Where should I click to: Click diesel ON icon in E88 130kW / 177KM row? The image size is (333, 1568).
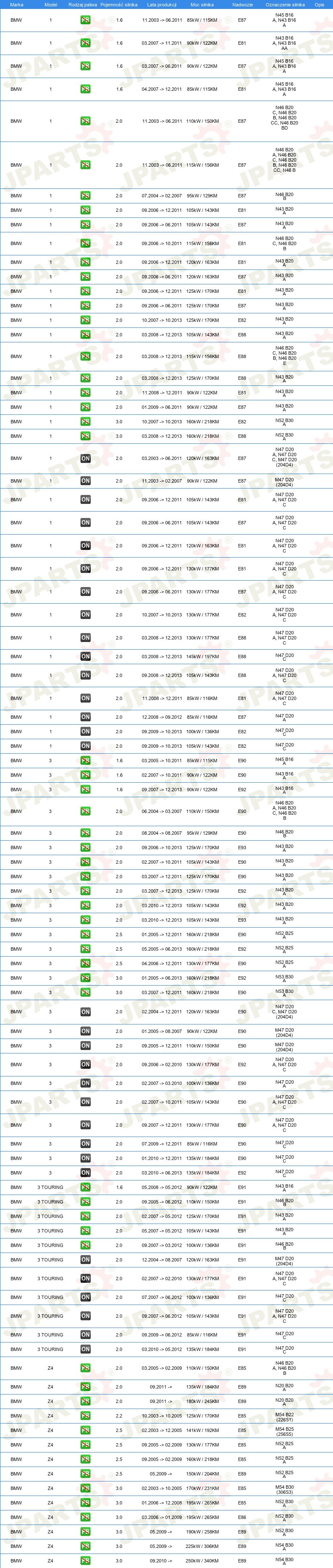coord(85,637)
